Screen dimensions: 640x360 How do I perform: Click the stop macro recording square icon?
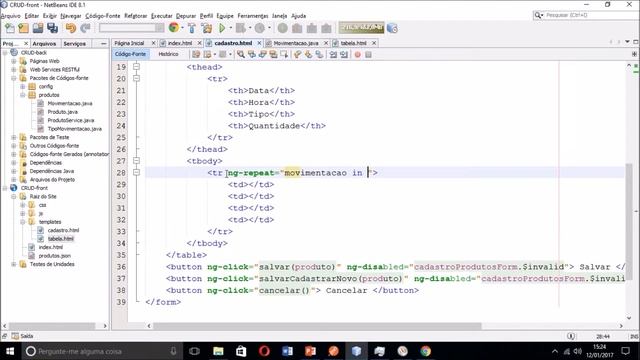(x=369, y=55)
